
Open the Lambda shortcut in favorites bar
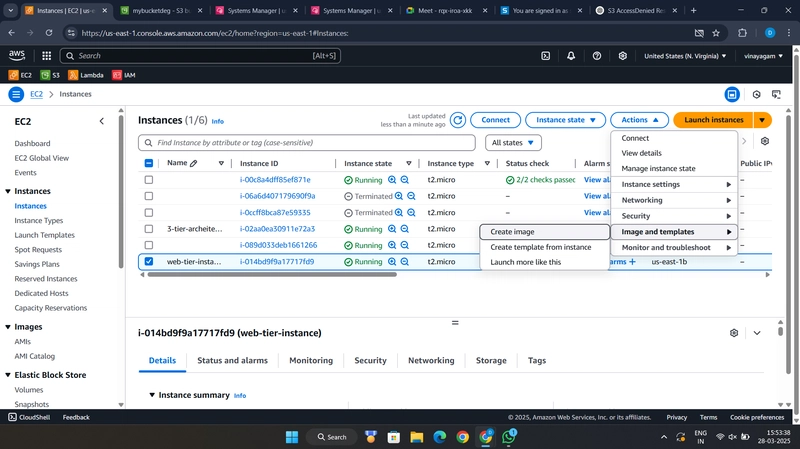[x=86, y=75]
